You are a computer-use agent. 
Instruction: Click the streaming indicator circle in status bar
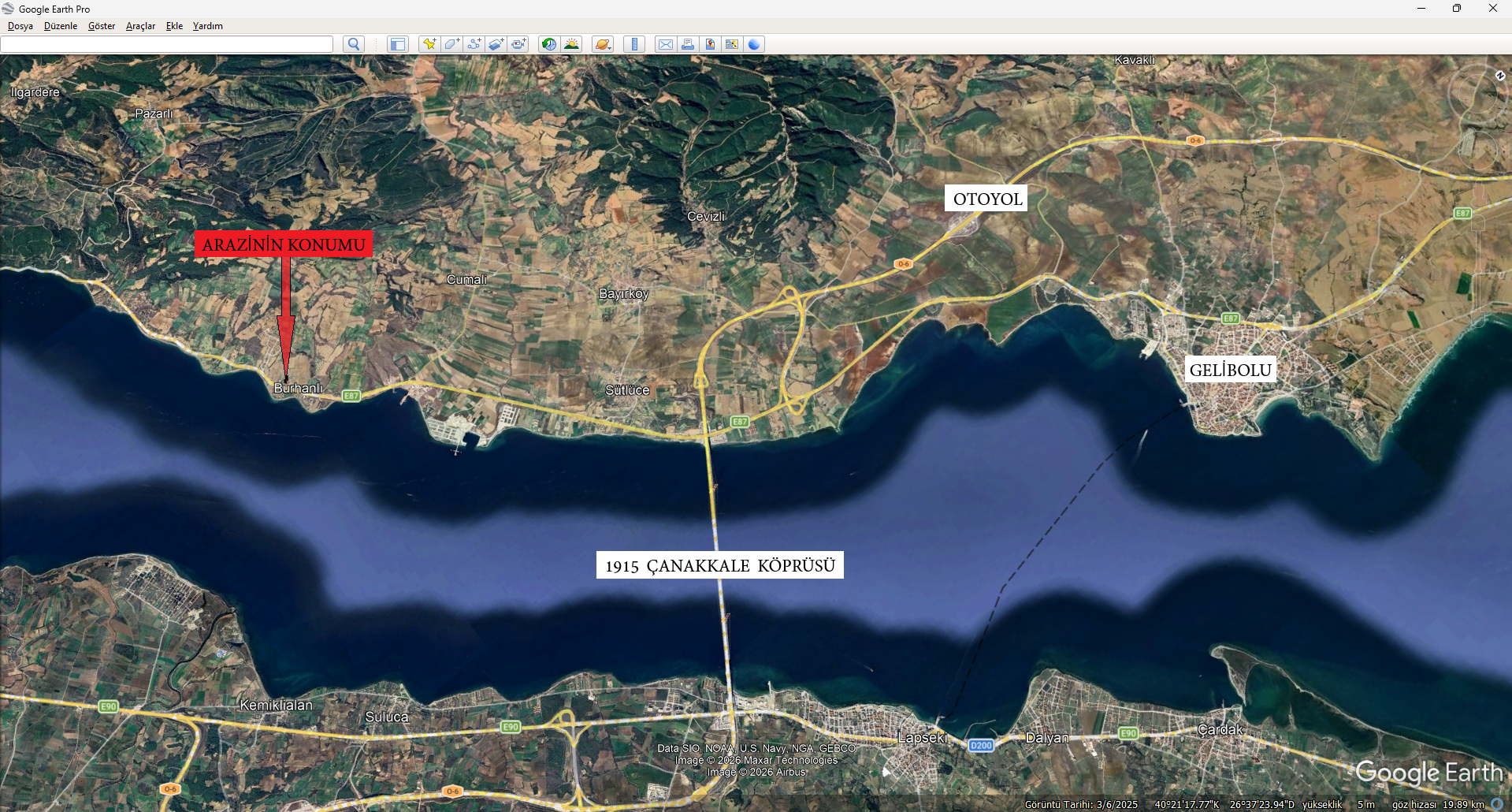[x=1497, y=804]
